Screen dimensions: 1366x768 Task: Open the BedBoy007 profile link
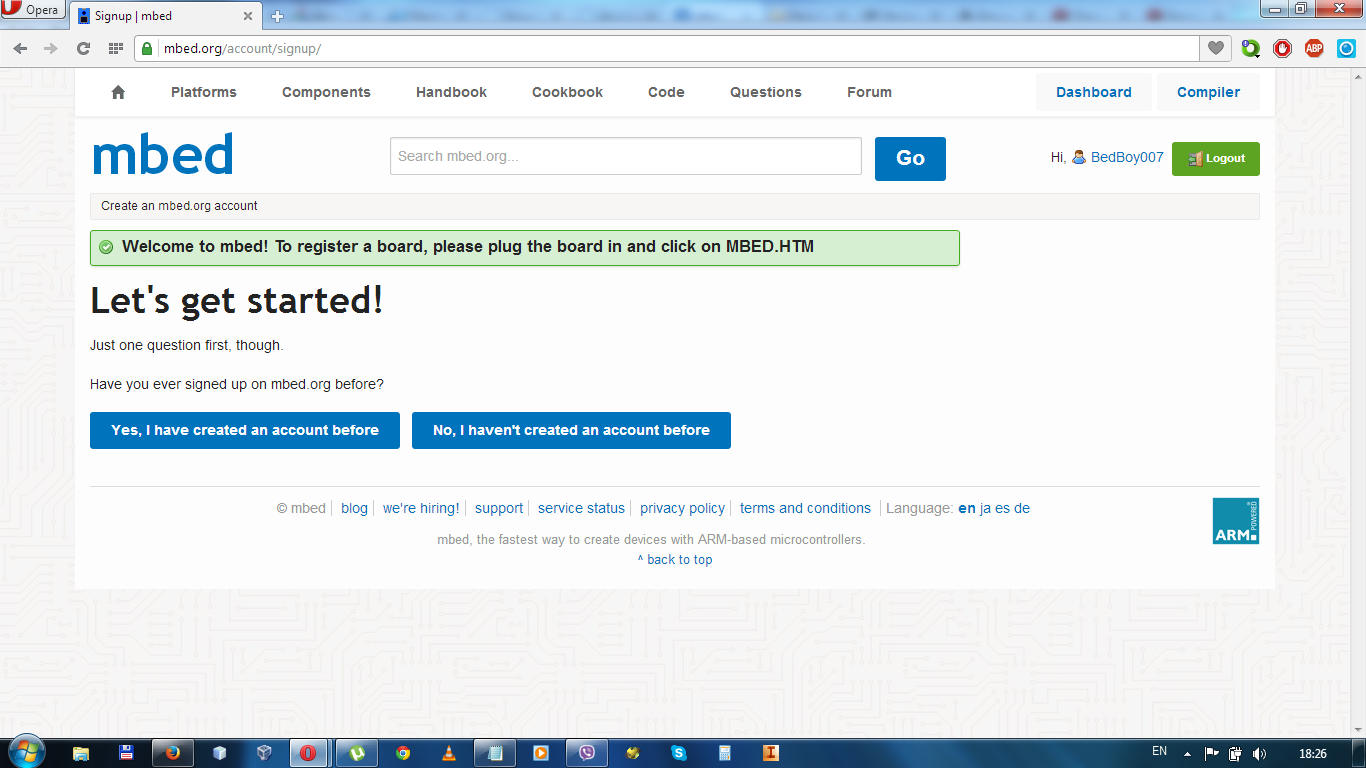tap(1127, 158)
